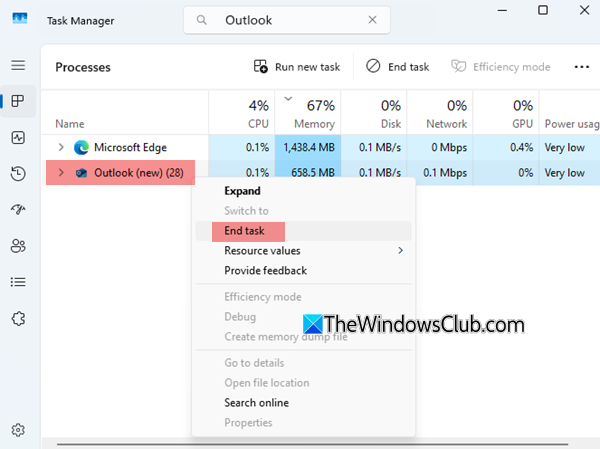Sort by the CPU column header
This screenshot has width=600, height=449.
(242, 113)
